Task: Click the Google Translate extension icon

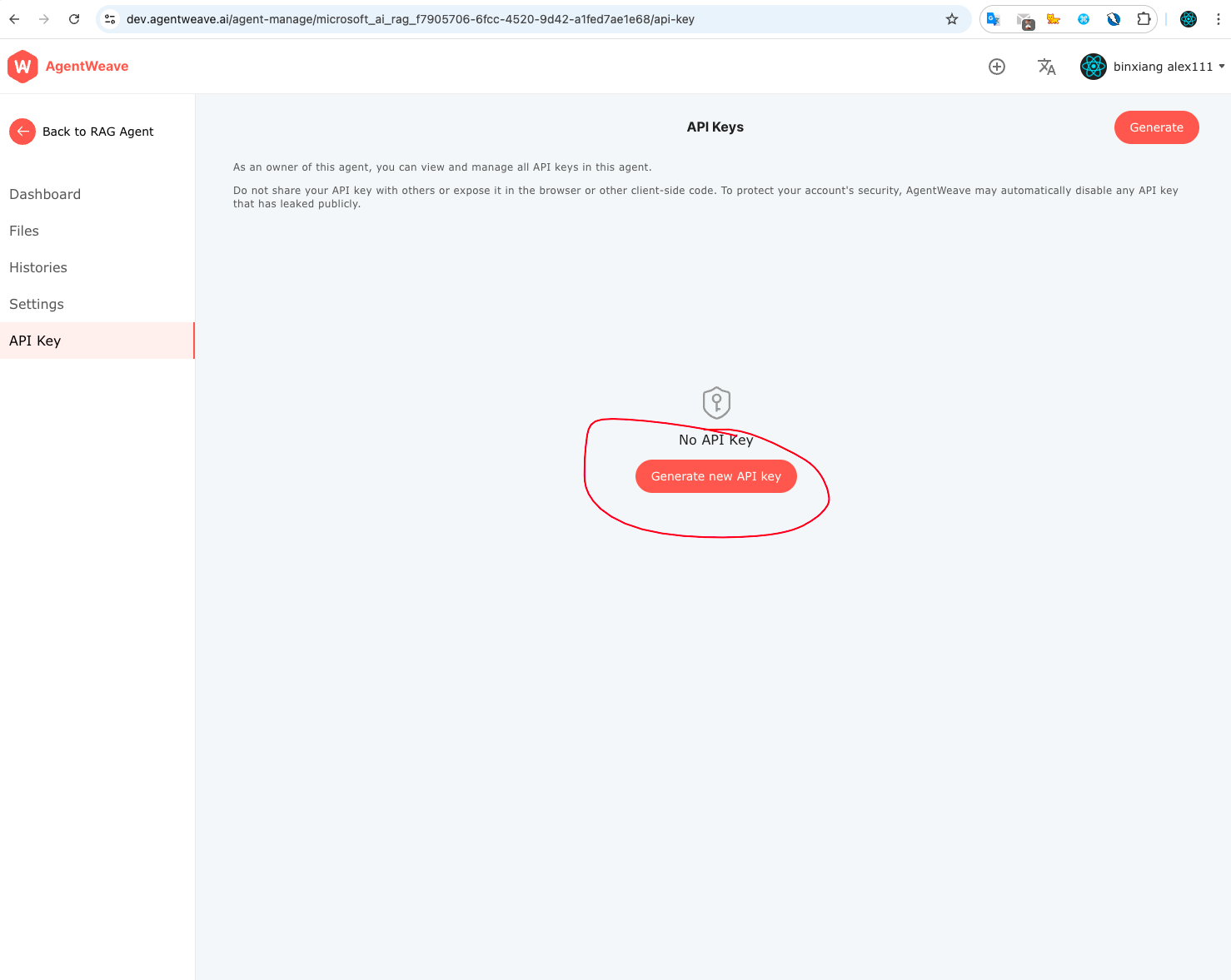Action: (993, 18)
